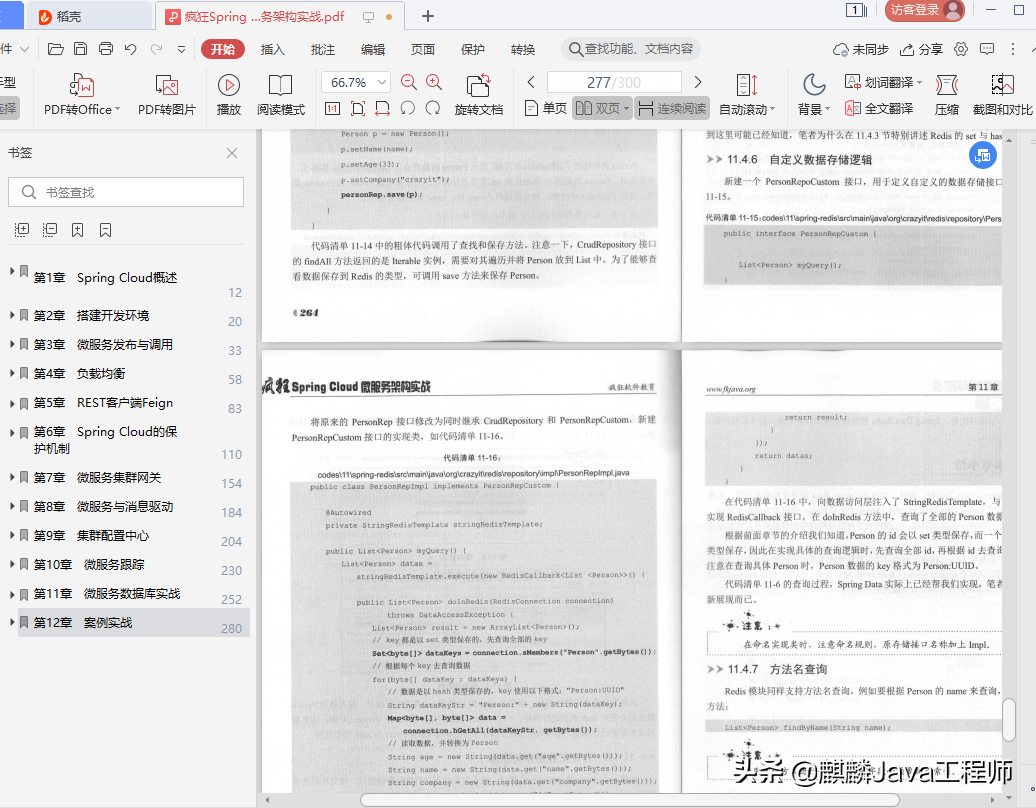Add a new bookmark icon
The height and width of the screenshot is (808, 1036).
tap(77, 230)
